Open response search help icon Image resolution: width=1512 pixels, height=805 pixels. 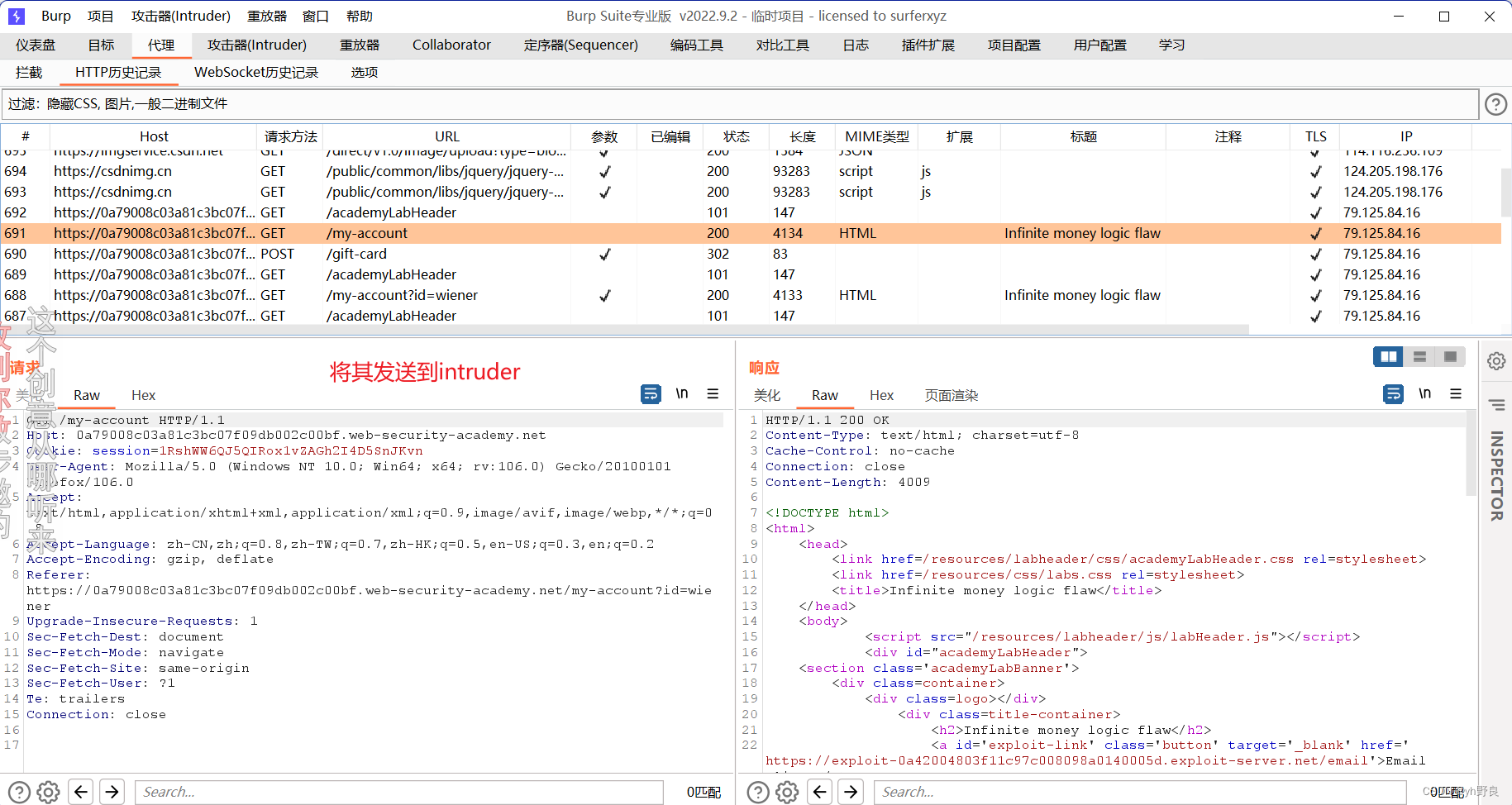(758, 793)
